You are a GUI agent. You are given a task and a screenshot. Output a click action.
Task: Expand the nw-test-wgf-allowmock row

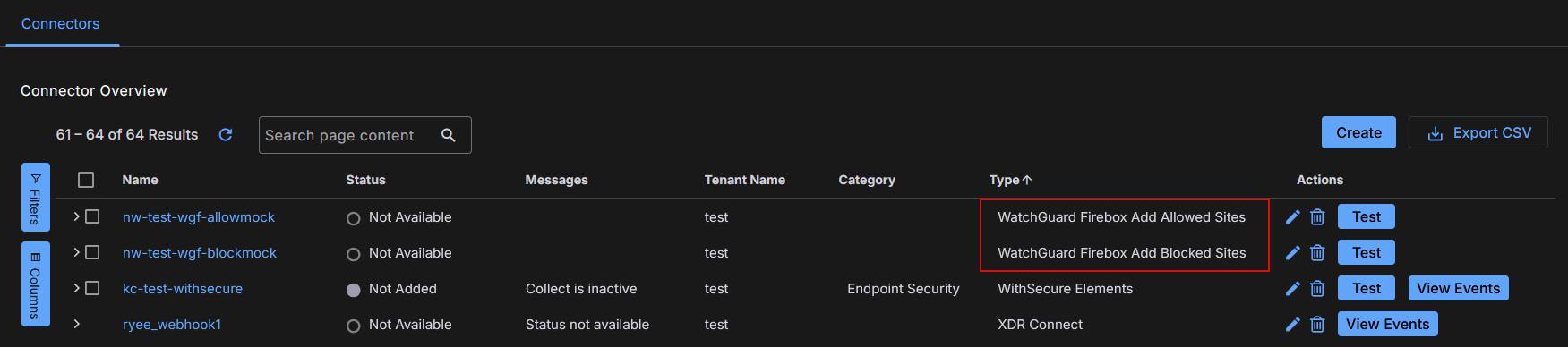(x=77, y=216)
